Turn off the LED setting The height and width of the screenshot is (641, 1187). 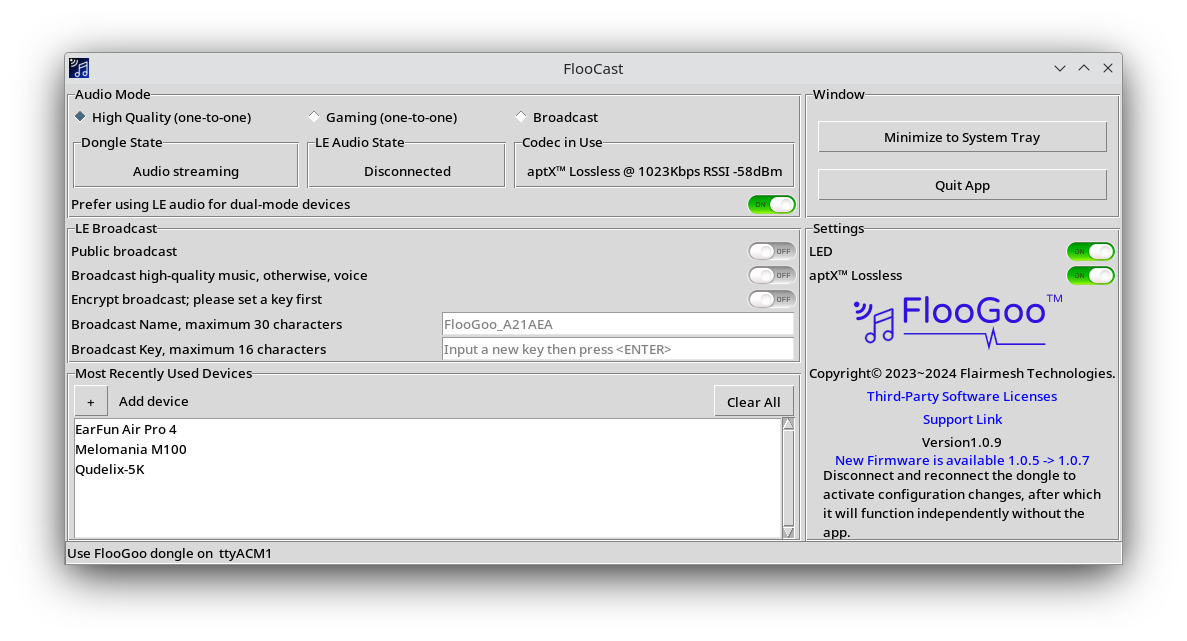1090,251
